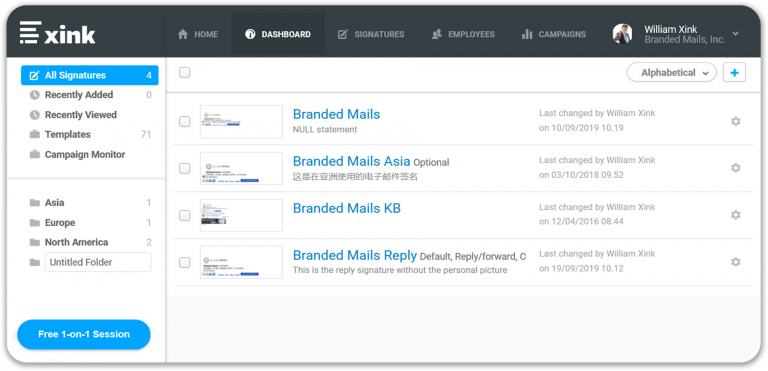
Task: Click the reply signature description text
Action: (400, 270)
